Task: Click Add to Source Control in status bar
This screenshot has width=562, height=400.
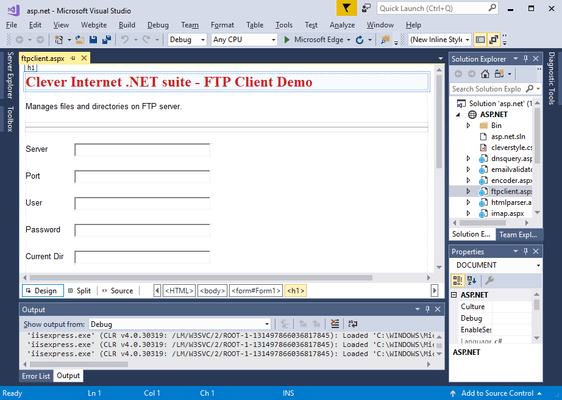Action: click(497, 394)
